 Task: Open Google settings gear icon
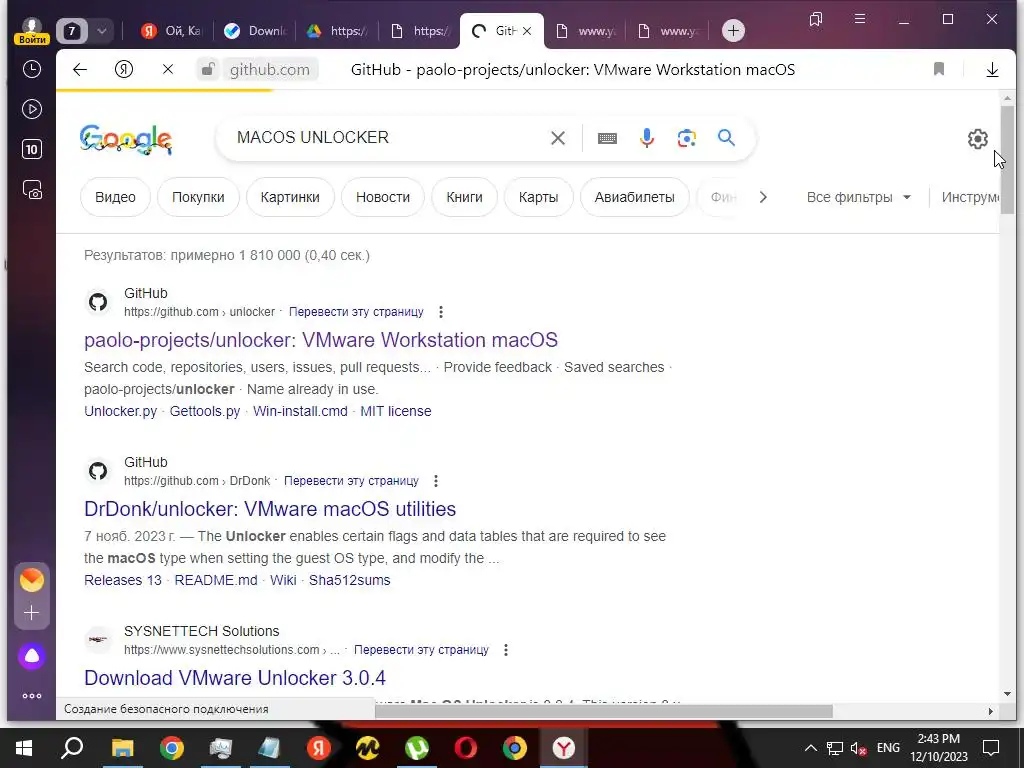coord(978,138)
